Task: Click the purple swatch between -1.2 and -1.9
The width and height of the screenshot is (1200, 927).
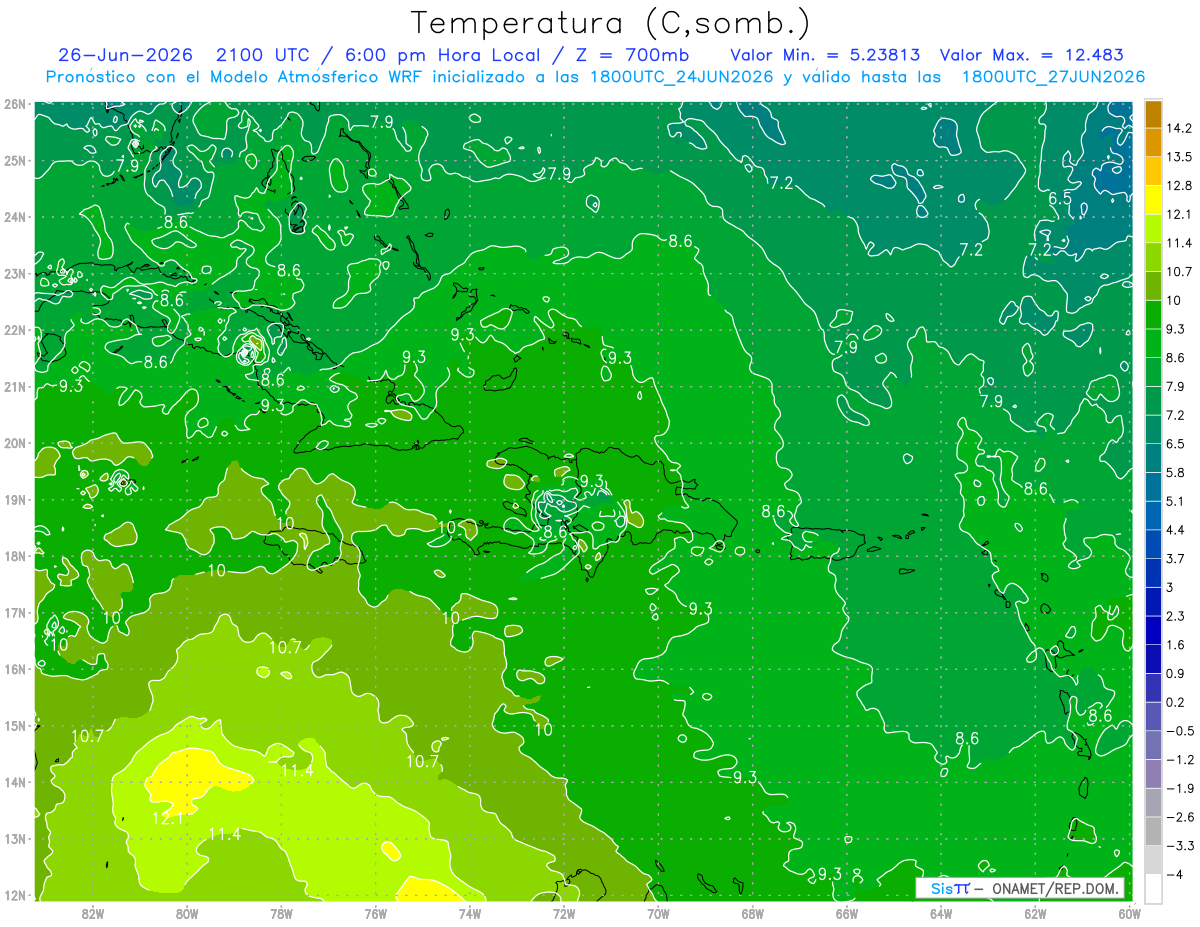Action: click(x=1153, y=773)
